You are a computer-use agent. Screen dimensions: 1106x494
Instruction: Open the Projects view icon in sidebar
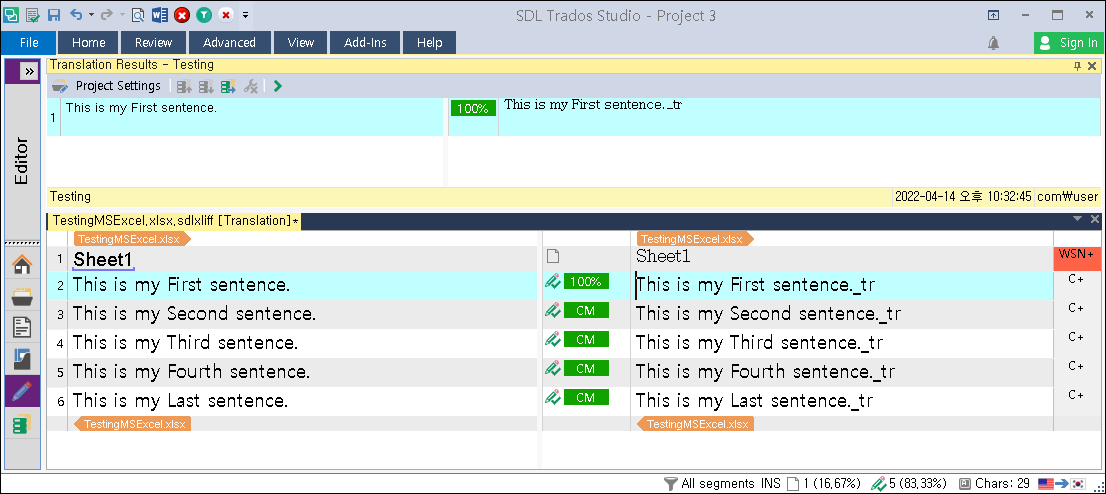point(23,296)
